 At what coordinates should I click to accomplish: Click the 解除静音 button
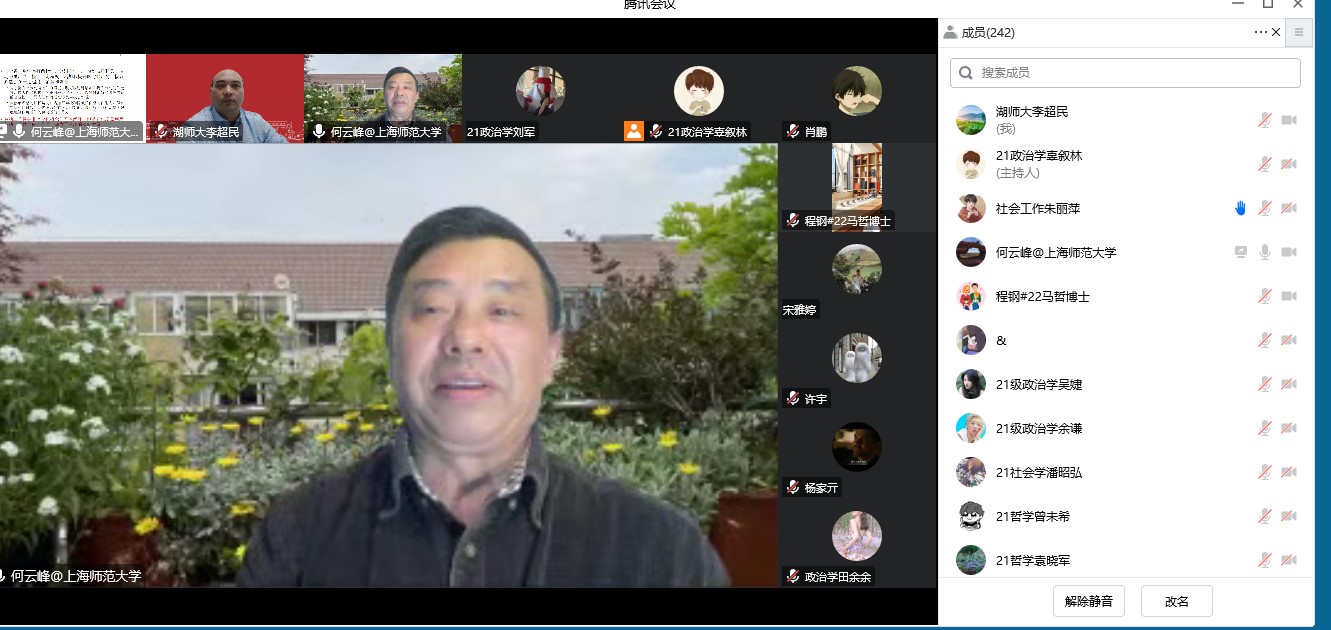point(1089,601)
